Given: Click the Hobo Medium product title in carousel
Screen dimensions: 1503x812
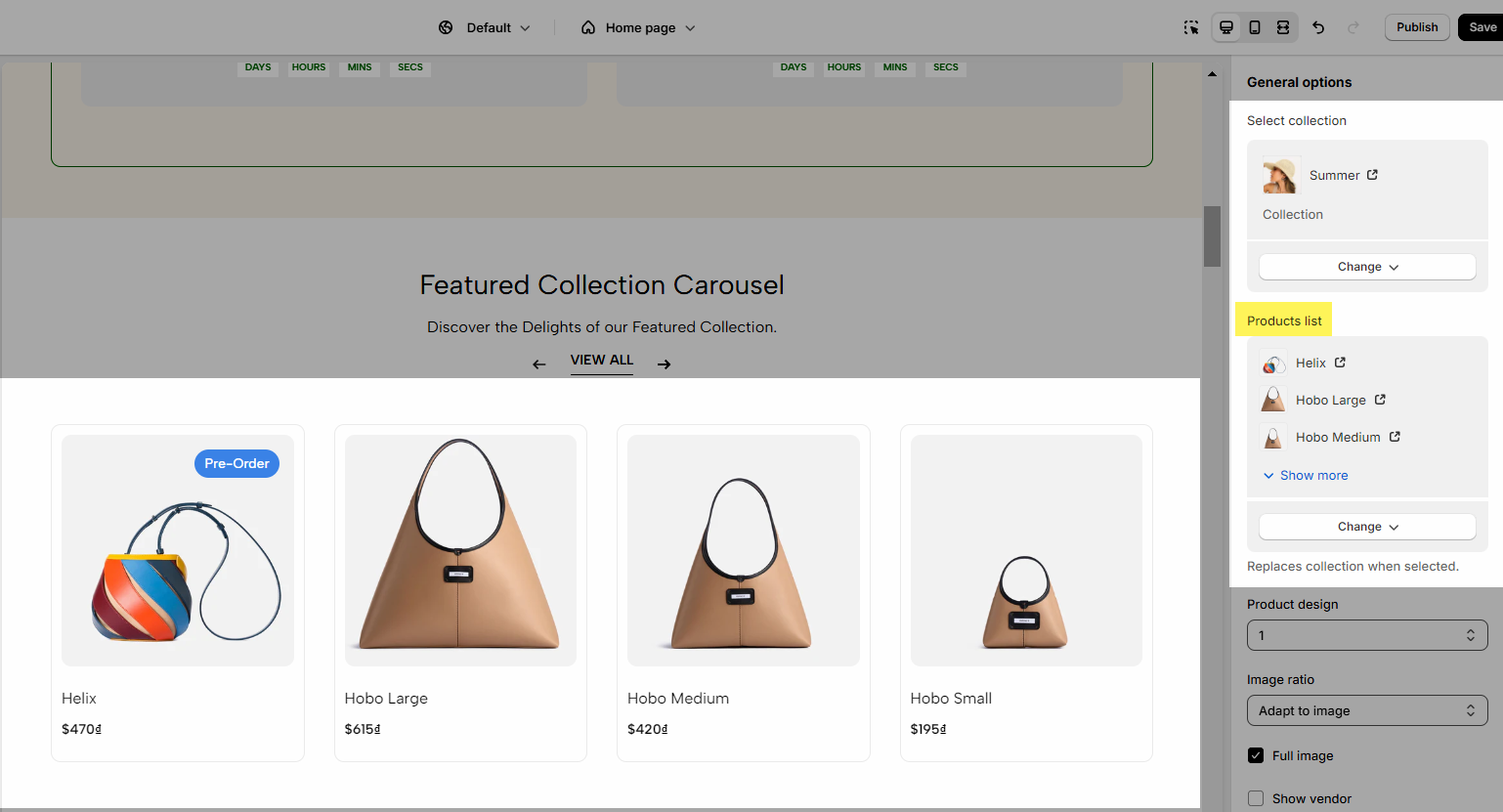Looking at the screenshot, I should [x=678, y=698].
